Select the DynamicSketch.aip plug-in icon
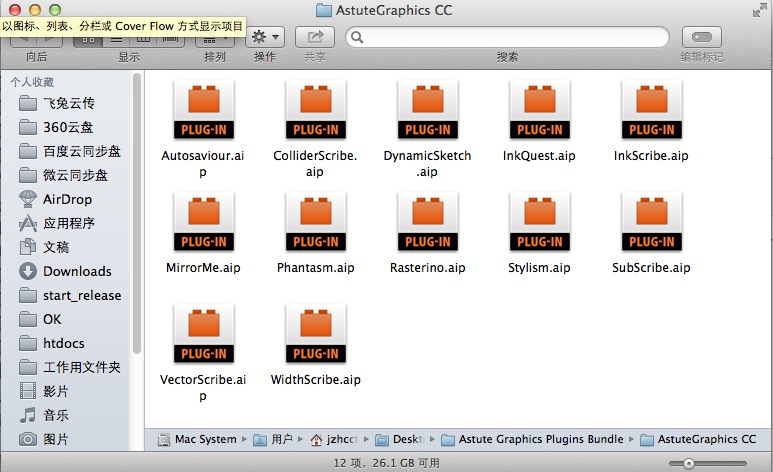This screenshot has height=472, width=773. tap(427, 109)
